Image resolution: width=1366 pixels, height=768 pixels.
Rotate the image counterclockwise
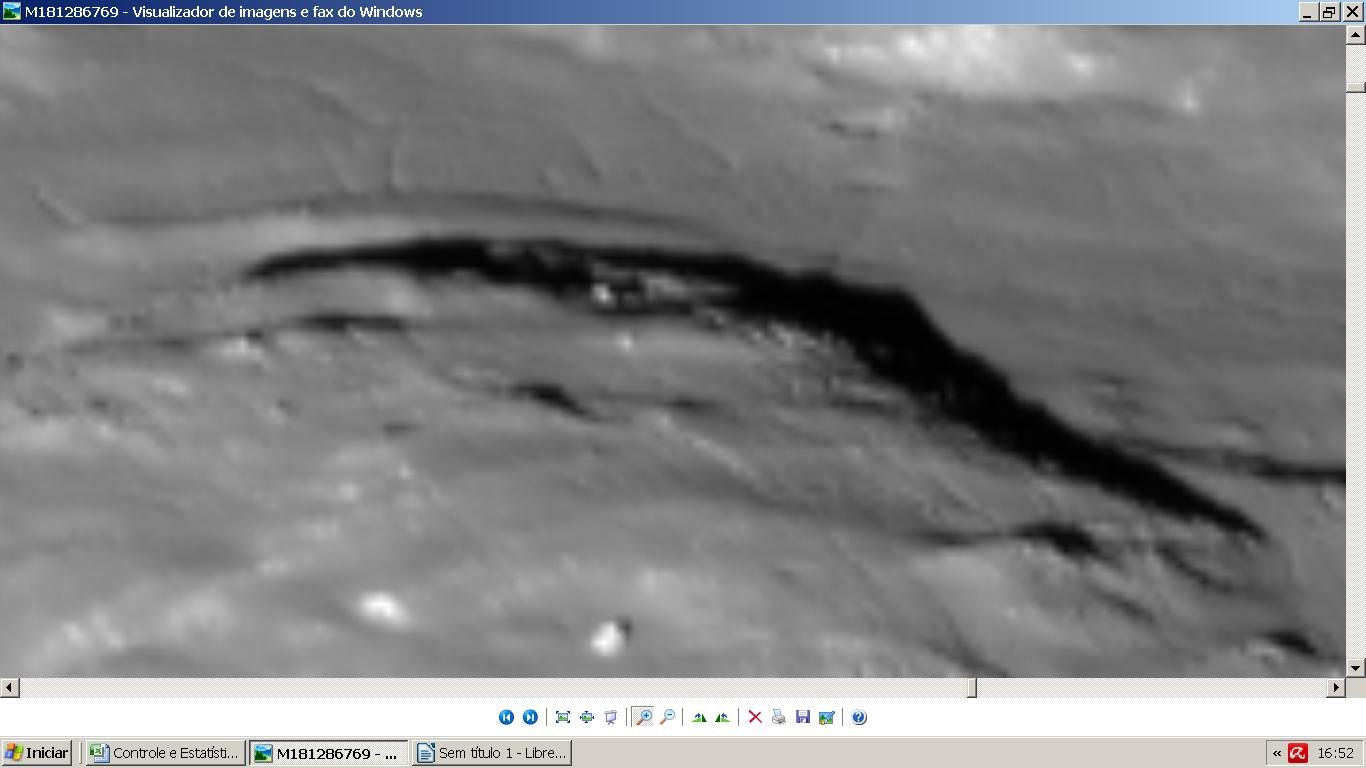[x=722, y=717]
